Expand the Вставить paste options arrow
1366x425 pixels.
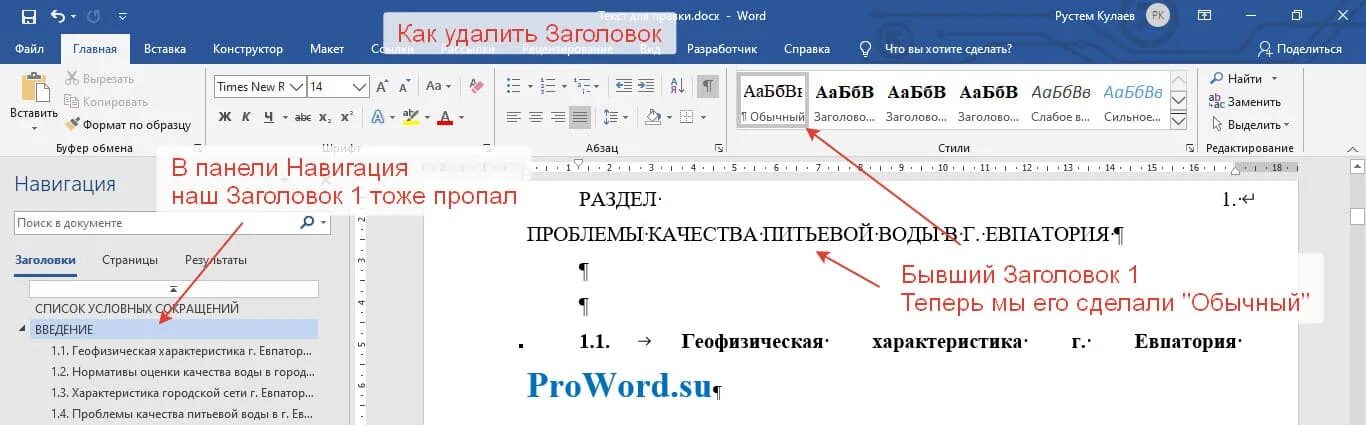33,128
